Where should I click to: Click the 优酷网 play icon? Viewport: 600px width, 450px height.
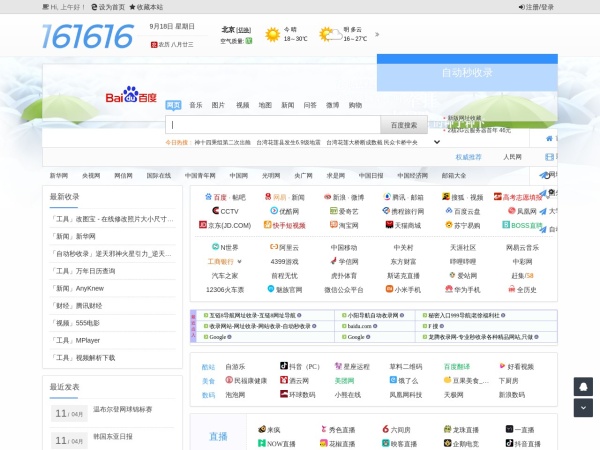pyautogui.click(x=274, y=211)
